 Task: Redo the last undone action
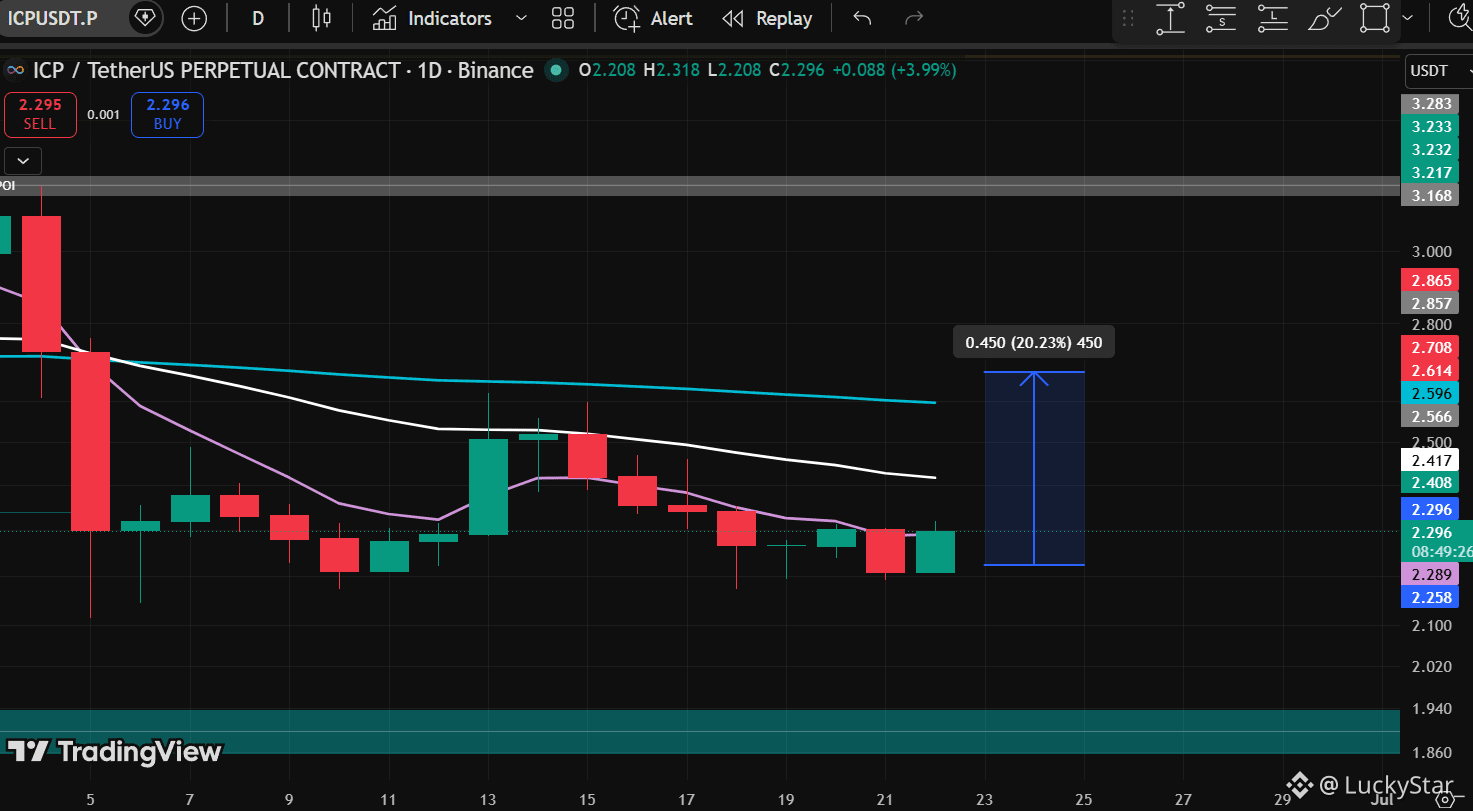(913, 18)
